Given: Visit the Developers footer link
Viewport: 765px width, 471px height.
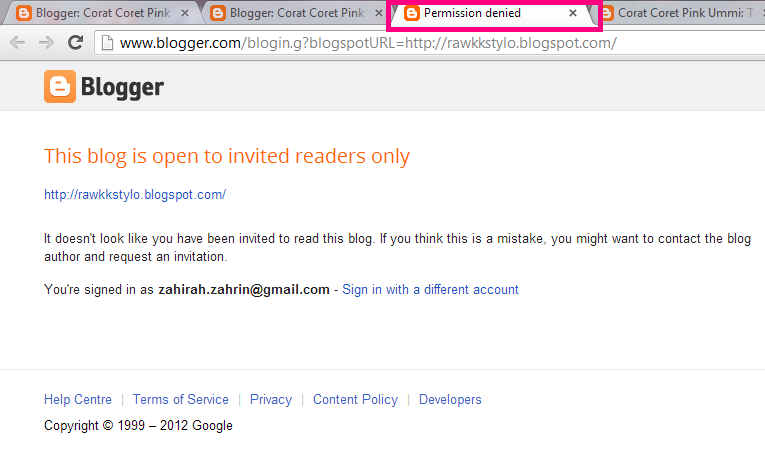Looking at the screenshot, I should point(450,399).
